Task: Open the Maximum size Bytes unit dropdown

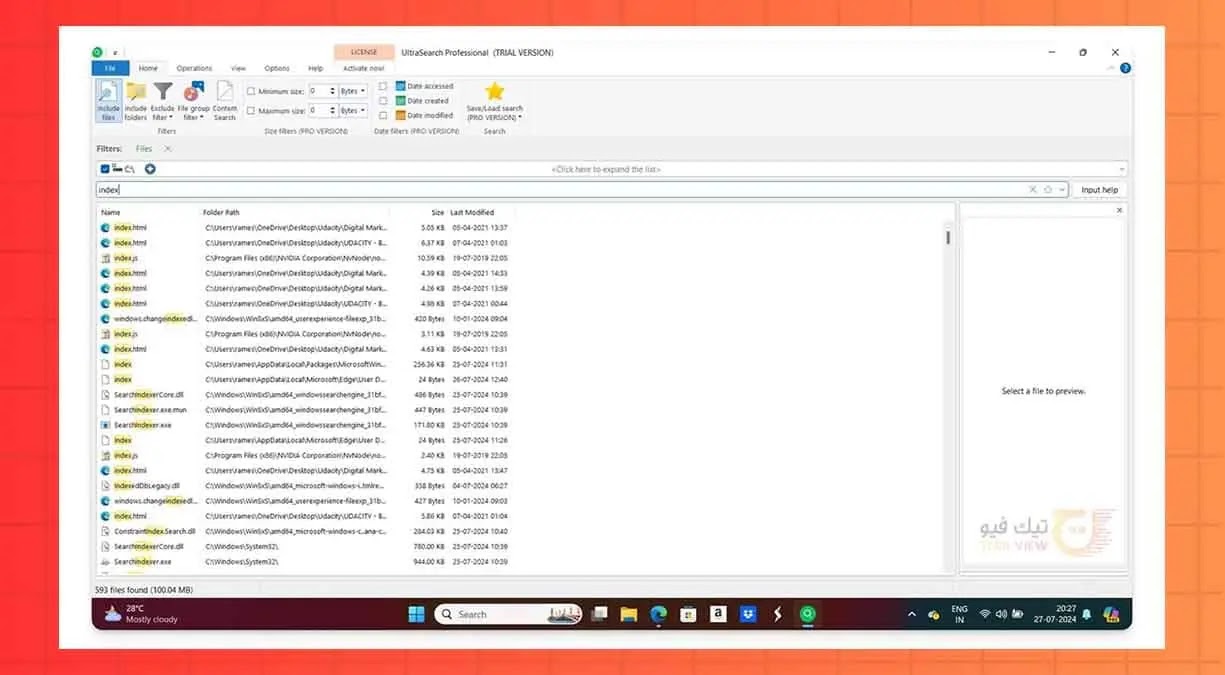Action: pos(353,111)
